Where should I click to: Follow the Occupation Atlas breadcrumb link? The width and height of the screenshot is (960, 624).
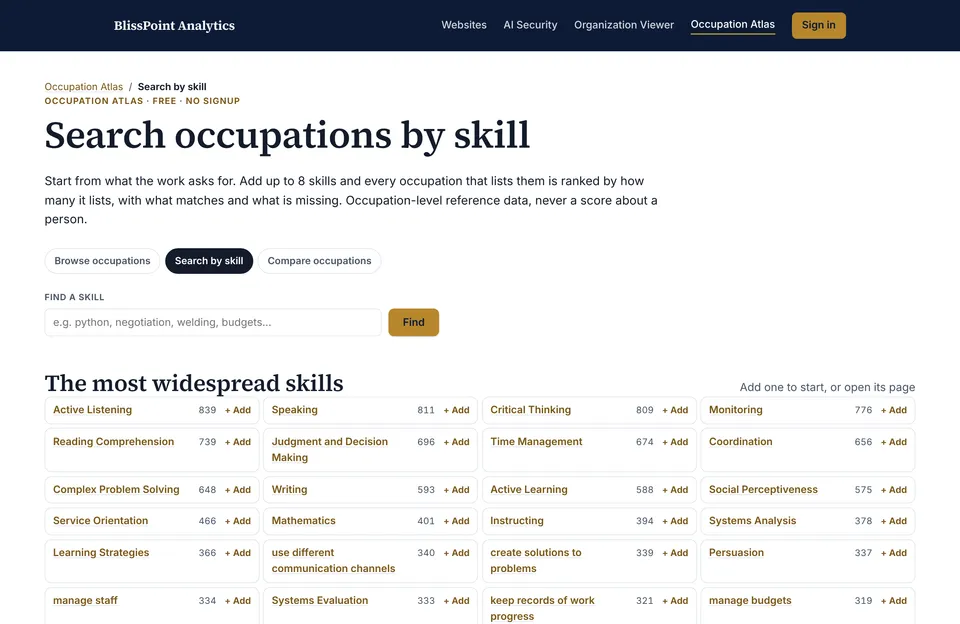pyautogui.click(x=84, y=87)
